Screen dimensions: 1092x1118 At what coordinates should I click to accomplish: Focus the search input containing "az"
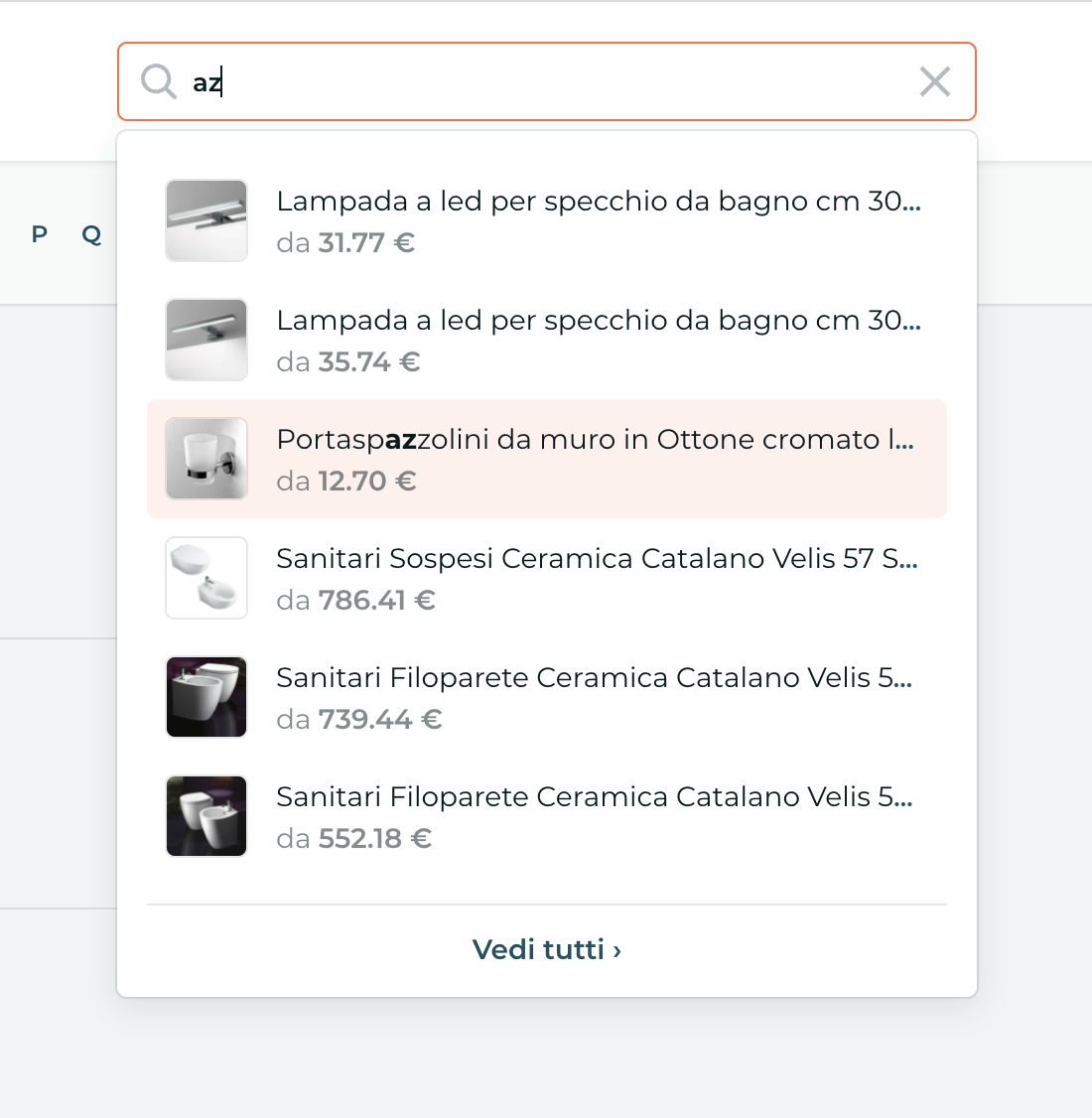click(x=546, y=81)
